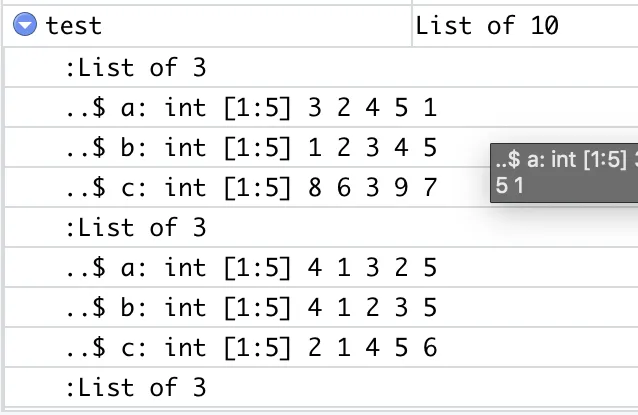Click the value 8 in first c row
This screenshot has width=638, height=415.
315,188
